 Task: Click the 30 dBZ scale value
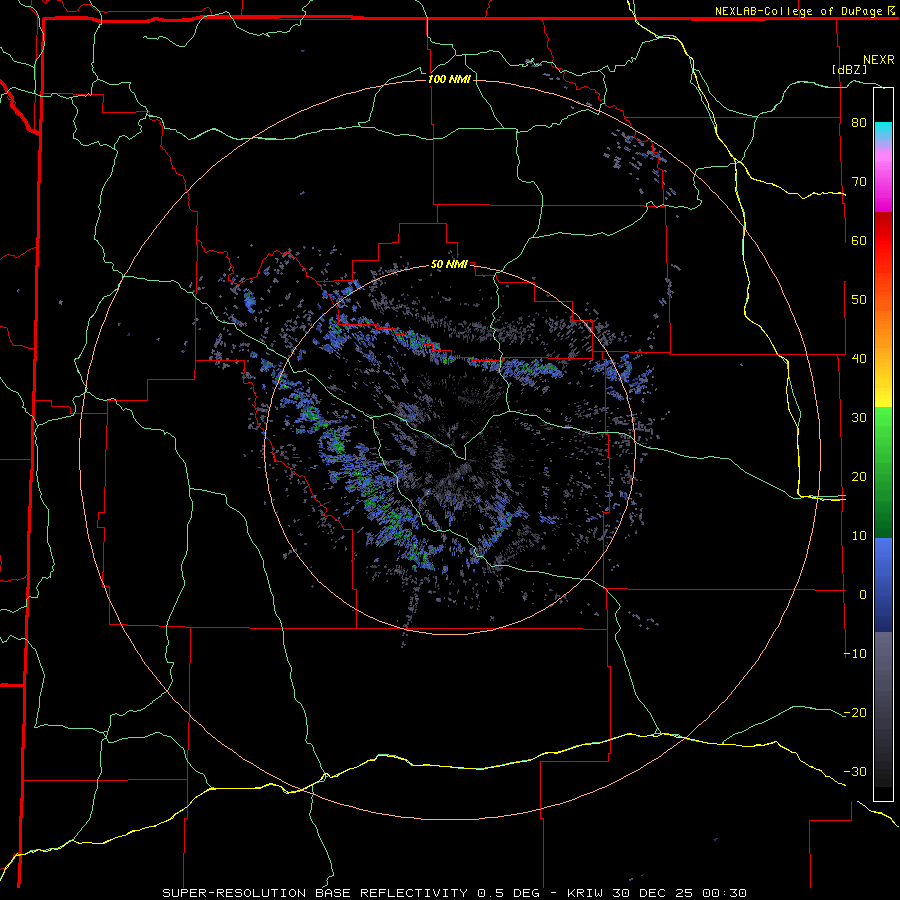coord(859,417)
